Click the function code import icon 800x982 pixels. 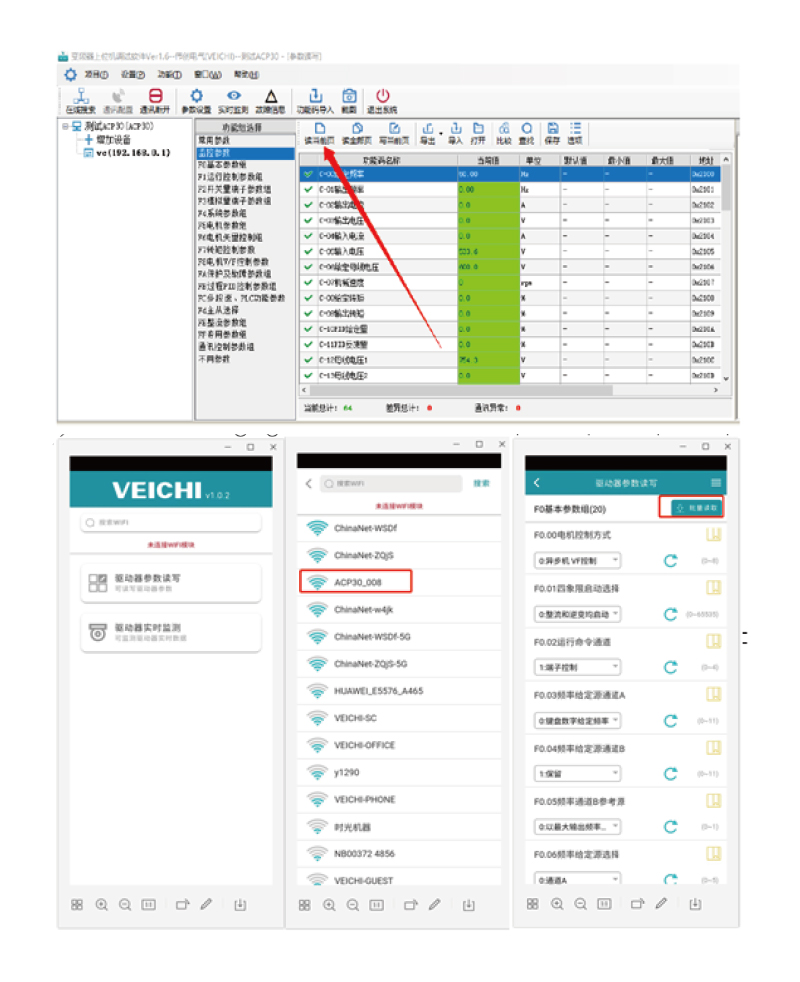click(315, 96)
